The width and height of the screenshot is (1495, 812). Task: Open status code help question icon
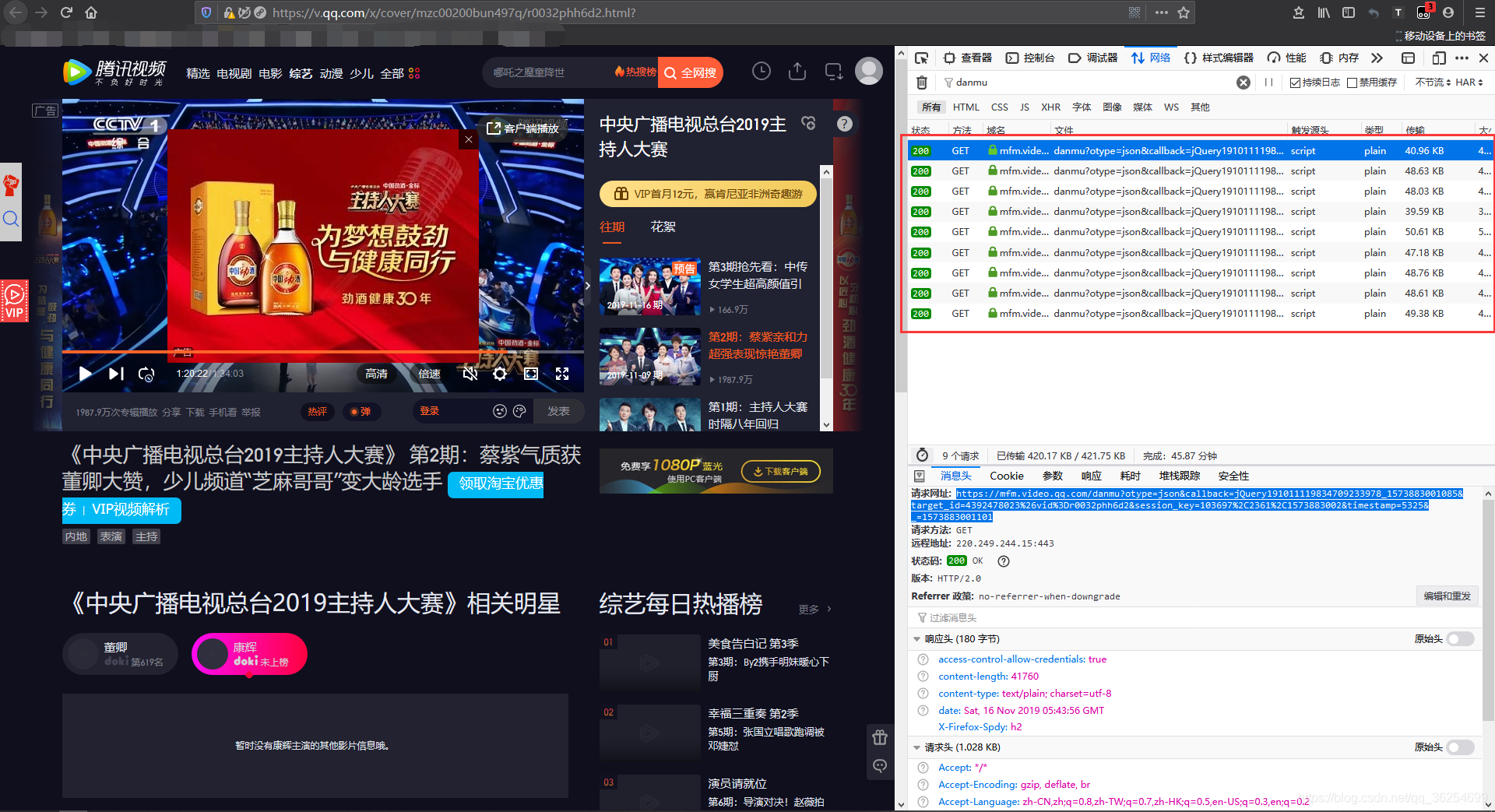click(1004, 561)
